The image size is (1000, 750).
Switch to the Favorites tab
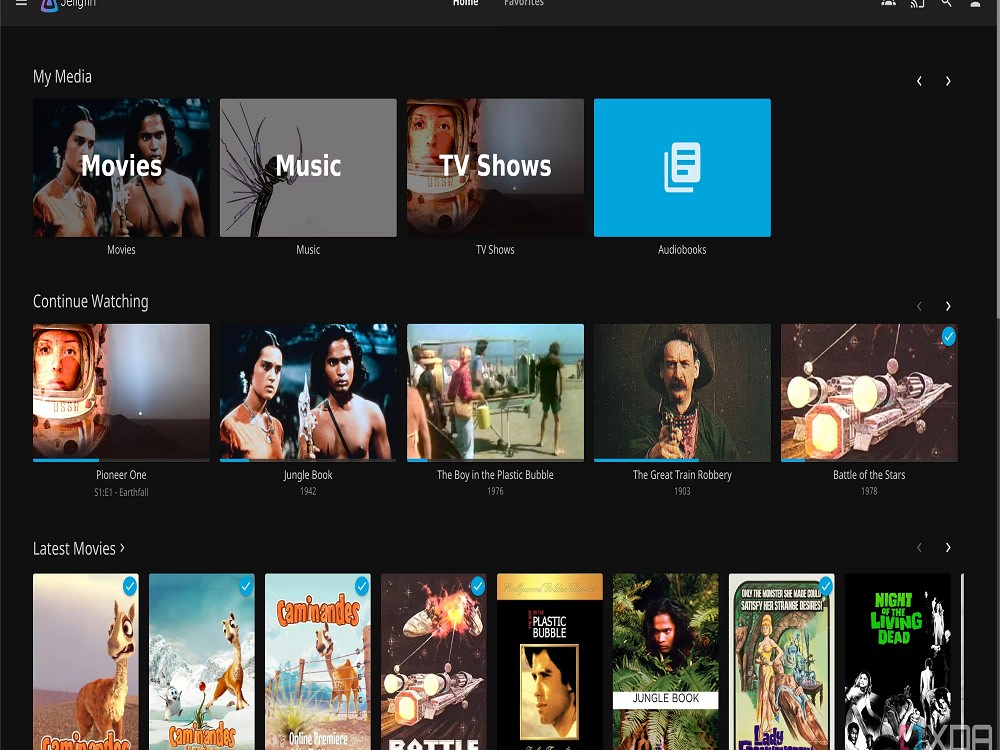point(524,3)
